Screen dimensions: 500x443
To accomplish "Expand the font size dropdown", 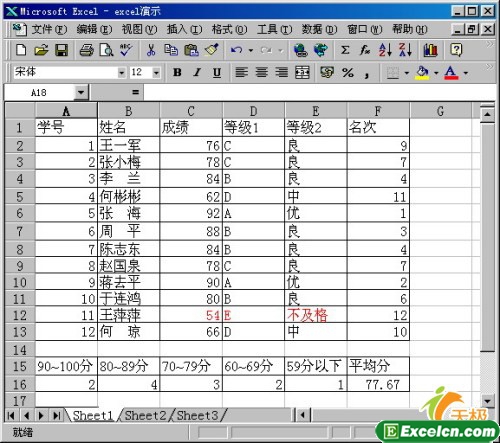I will coord(156,73).
